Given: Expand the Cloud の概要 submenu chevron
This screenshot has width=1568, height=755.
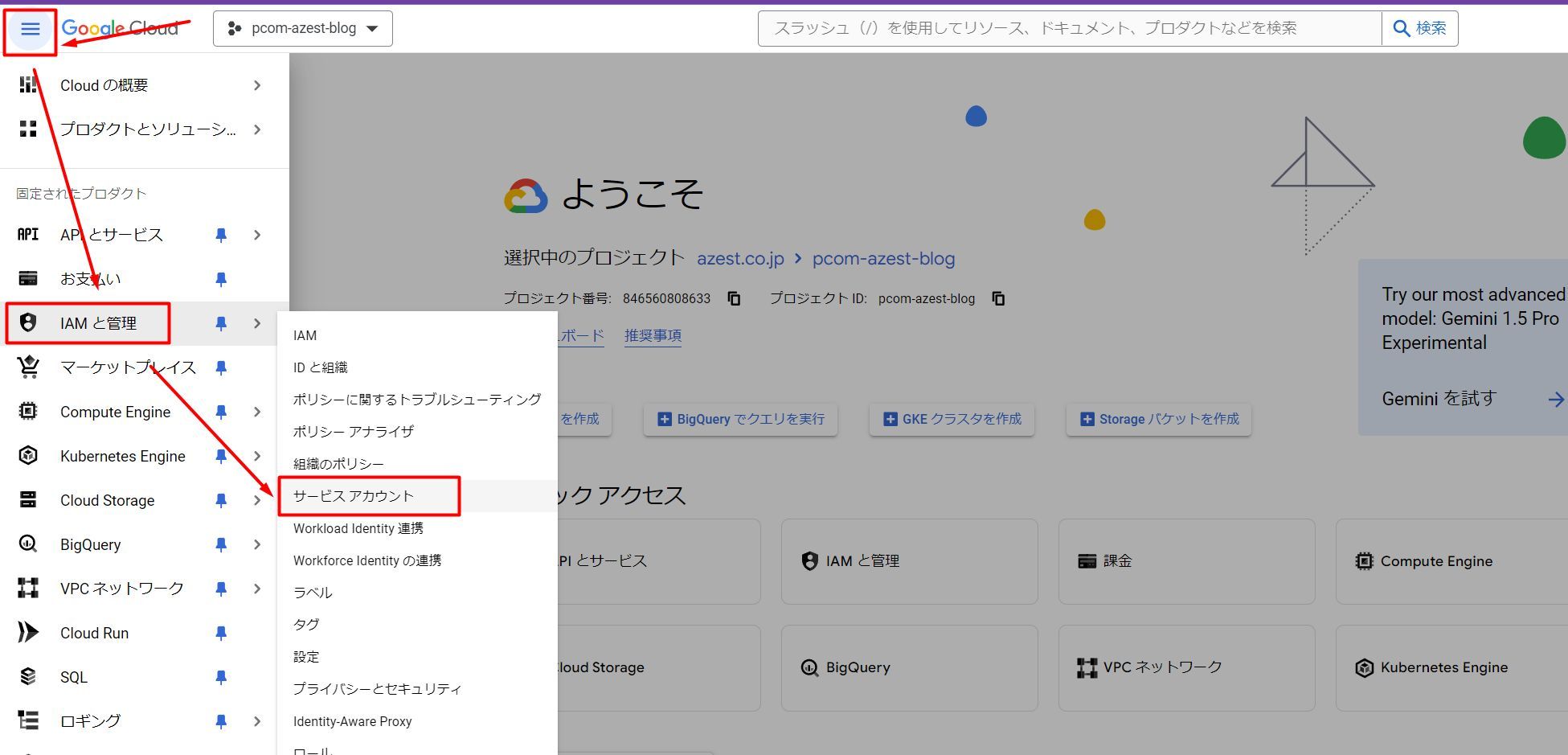Looking at the screenshot, I should click(x=257, y=85).
